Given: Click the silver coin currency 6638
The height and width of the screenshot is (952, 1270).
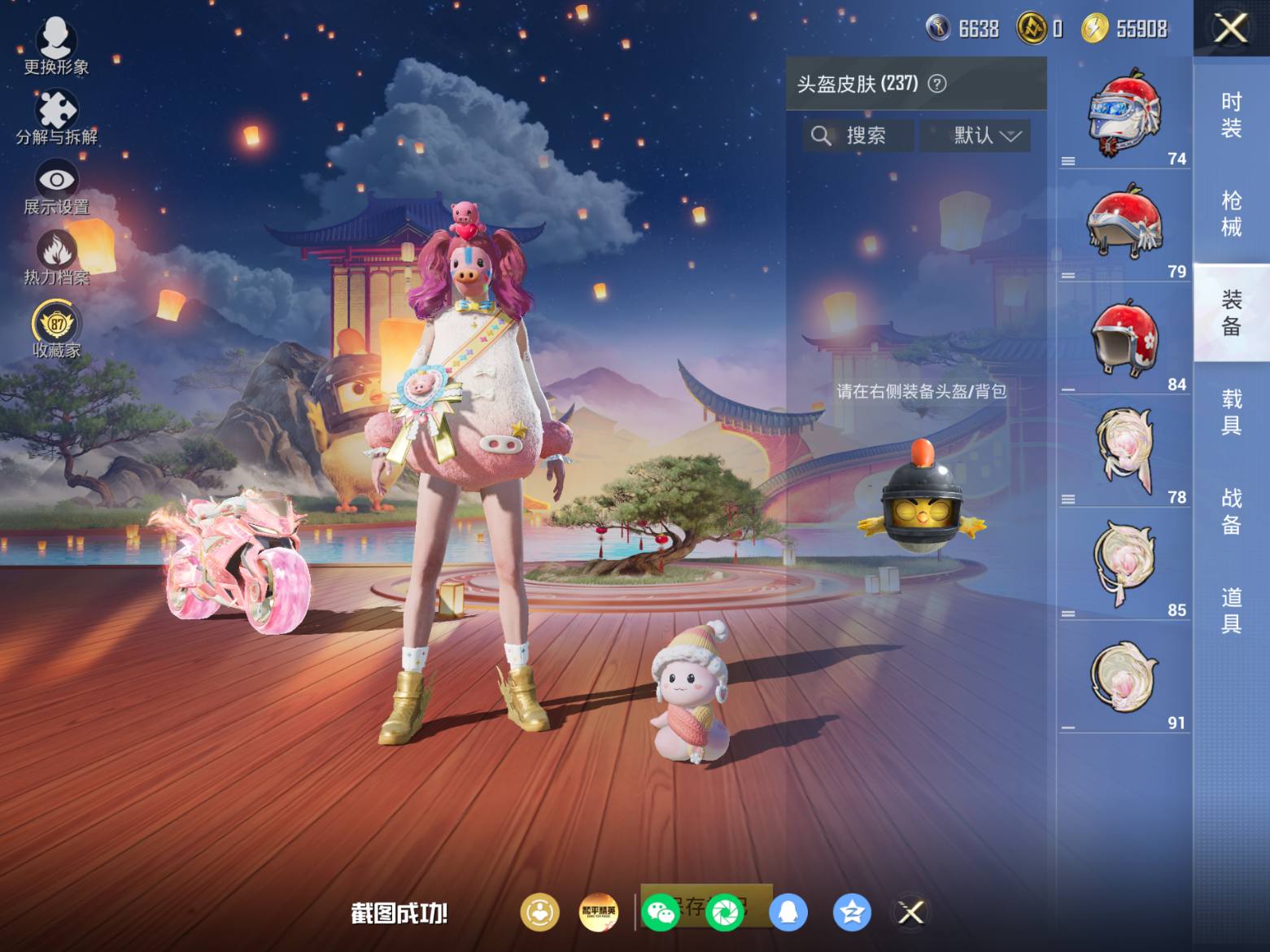Looking at the screenshot, I should [x=962, y=29].
